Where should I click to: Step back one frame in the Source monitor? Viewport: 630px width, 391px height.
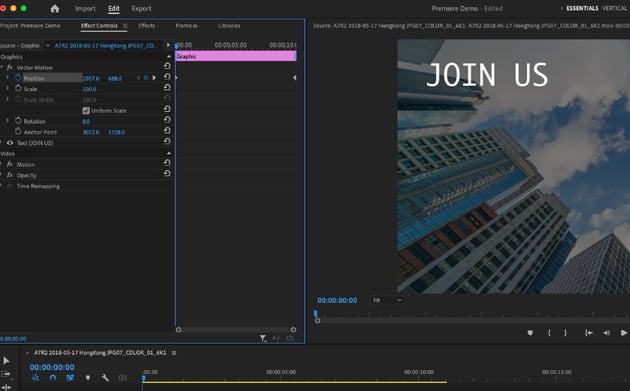click(607, 333)
